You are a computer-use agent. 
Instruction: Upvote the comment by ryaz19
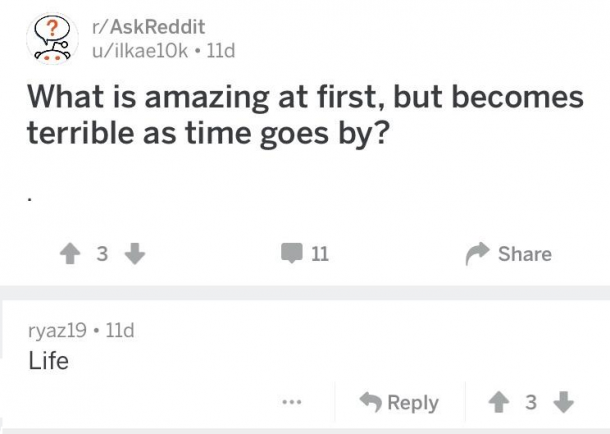coord(499,402)
